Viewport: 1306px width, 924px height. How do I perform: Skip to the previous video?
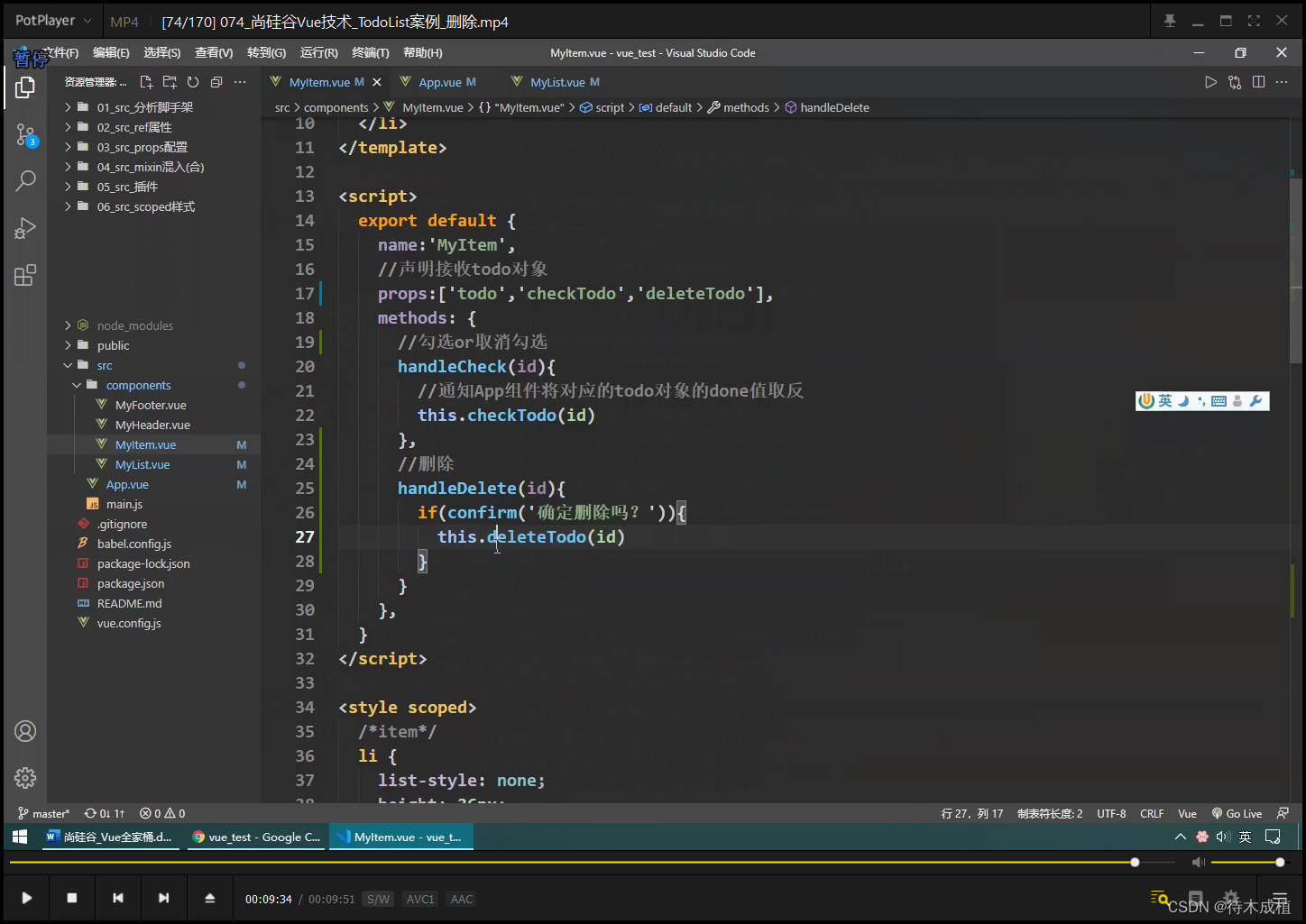click(x=118, y=898)
